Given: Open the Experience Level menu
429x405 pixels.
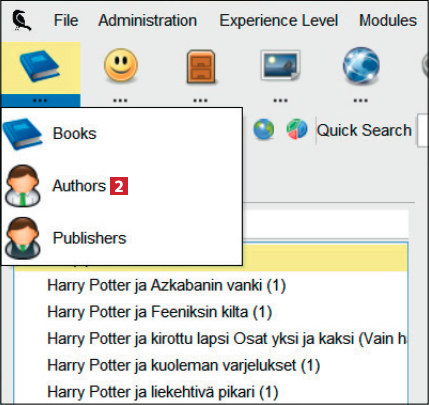Looking at the screenshot, I should tap(279, 20).
